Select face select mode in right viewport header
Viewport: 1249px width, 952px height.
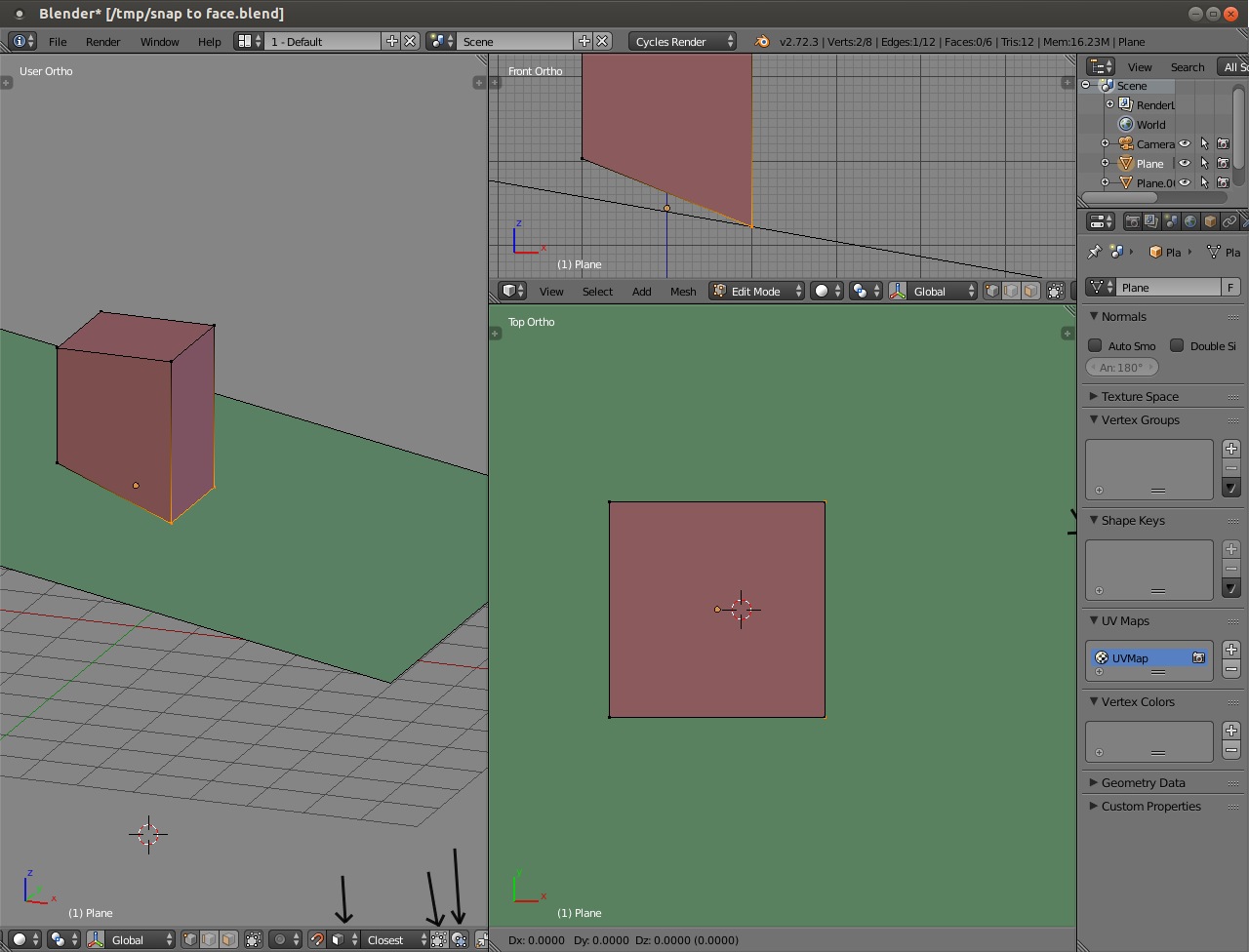[x=1029, y=291]
